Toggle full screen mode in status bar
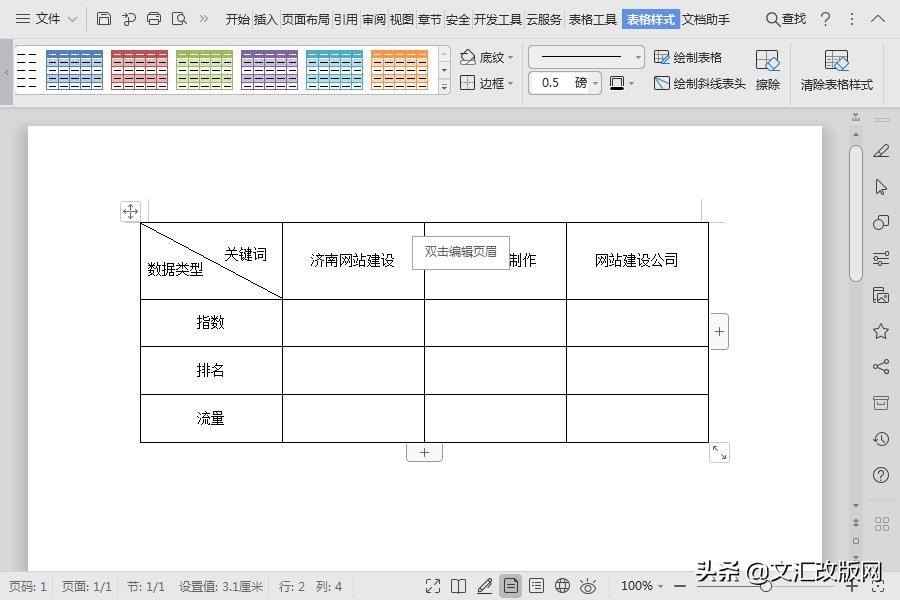900x600 pixels. click(x=433, y=586)
